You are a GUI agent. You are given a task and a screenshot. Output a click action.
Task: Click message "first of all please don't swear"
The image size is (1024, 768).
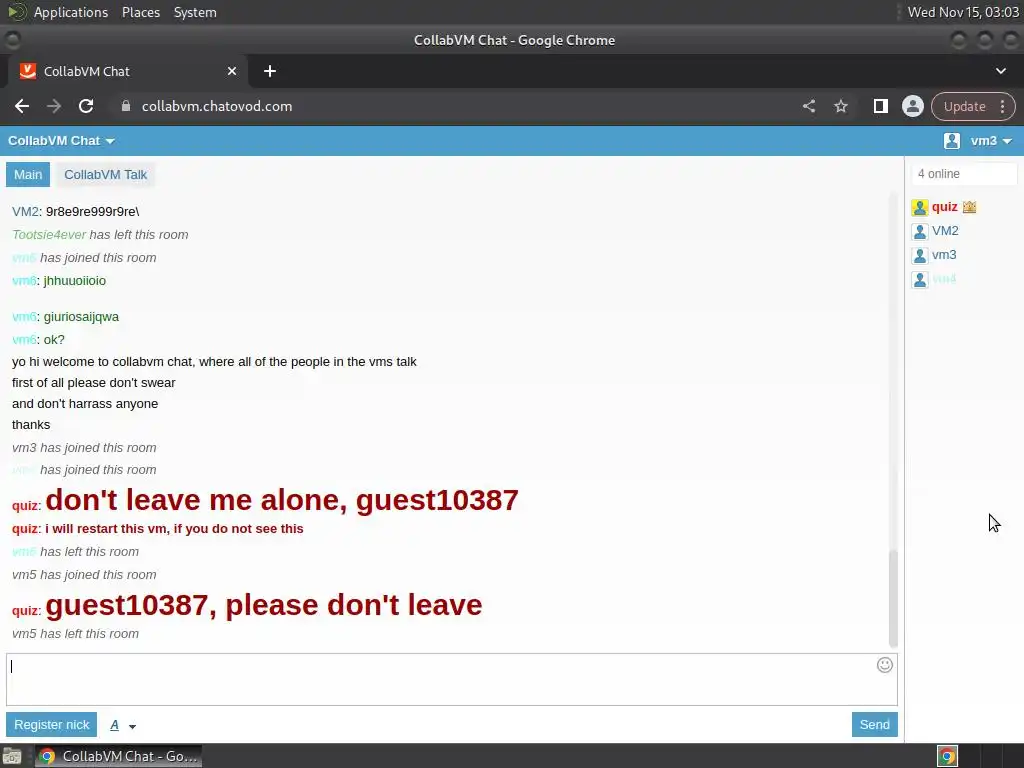pyautogui.click(x=93, y=383)
